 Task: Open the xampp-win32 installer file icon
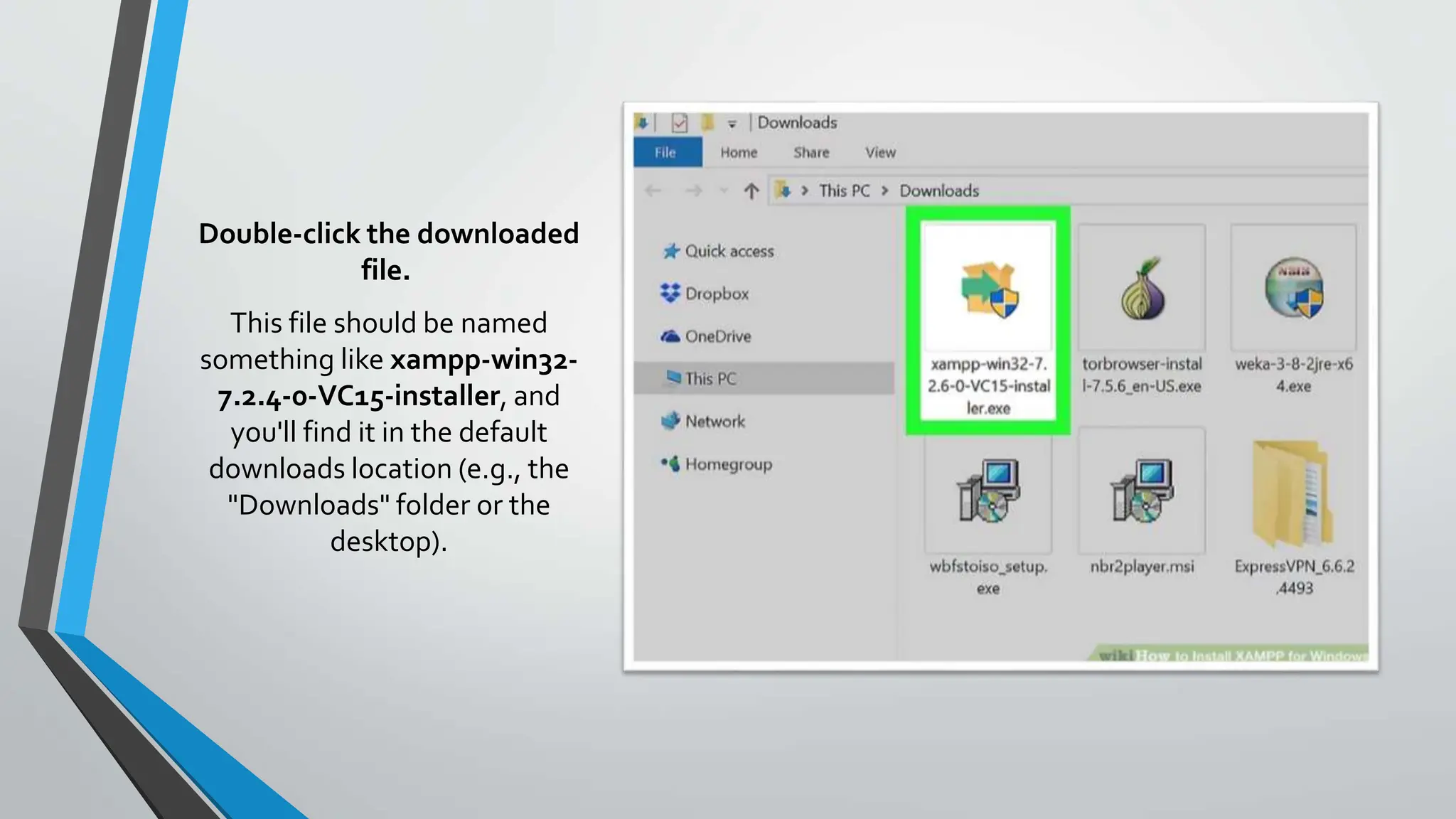tap(989, 289)
